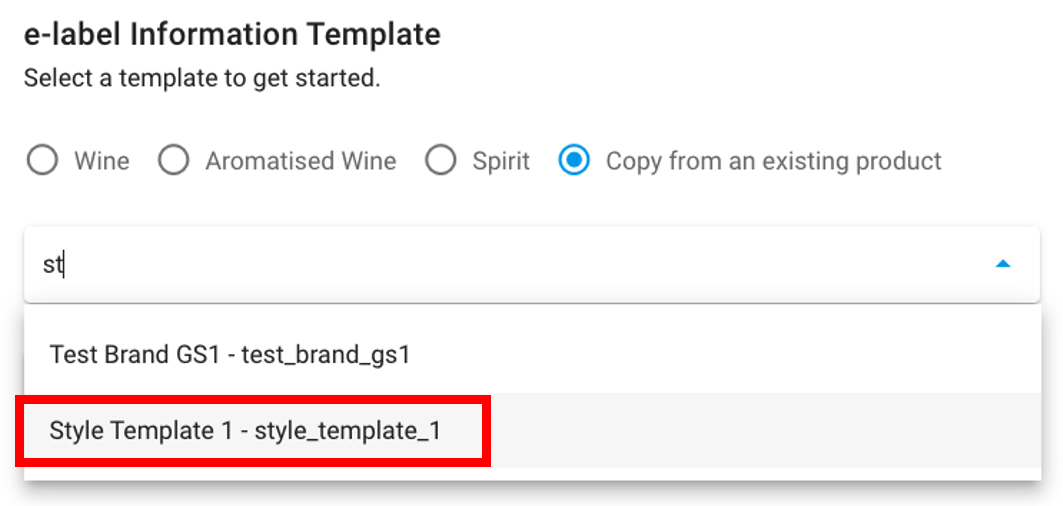Pick 'Test Brand GS1 - test_brand_gs1' from the list
The height and width of the screenshot is (506, 1063).
pyautogui.click(x=532, y=355)
